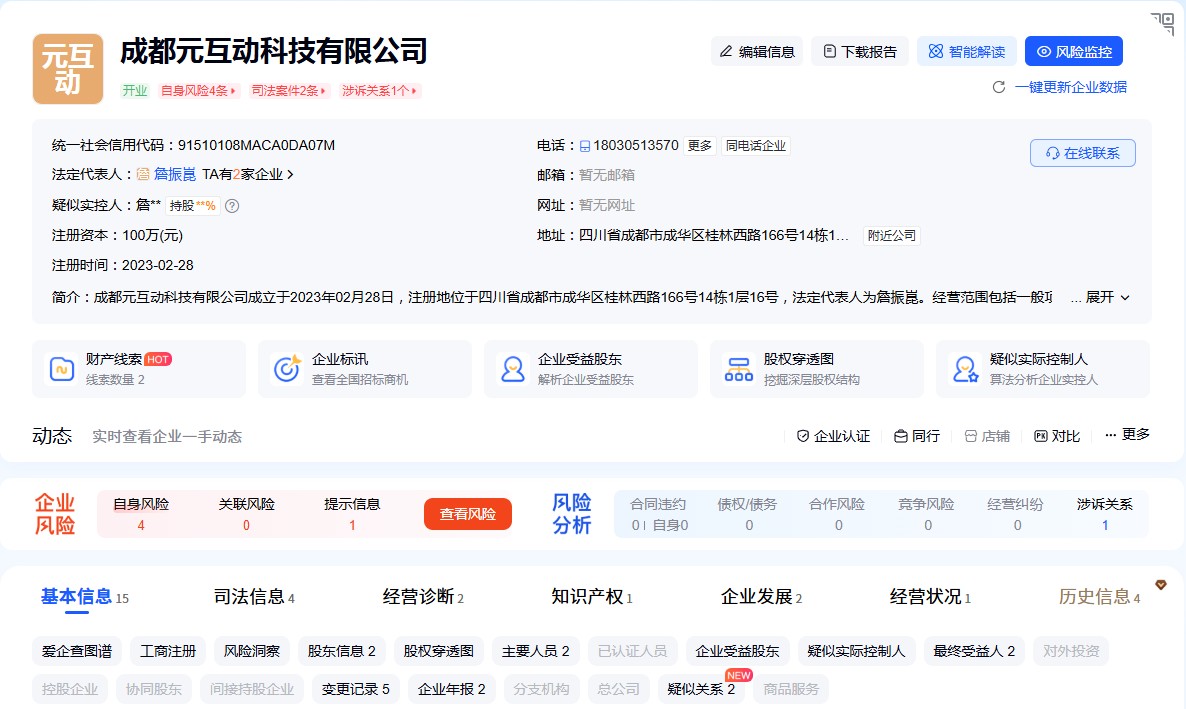The width and height of the screenshot is (1186, 709).
Task: Click the headset icon in 在线联系
Action: pos(1052,154)
